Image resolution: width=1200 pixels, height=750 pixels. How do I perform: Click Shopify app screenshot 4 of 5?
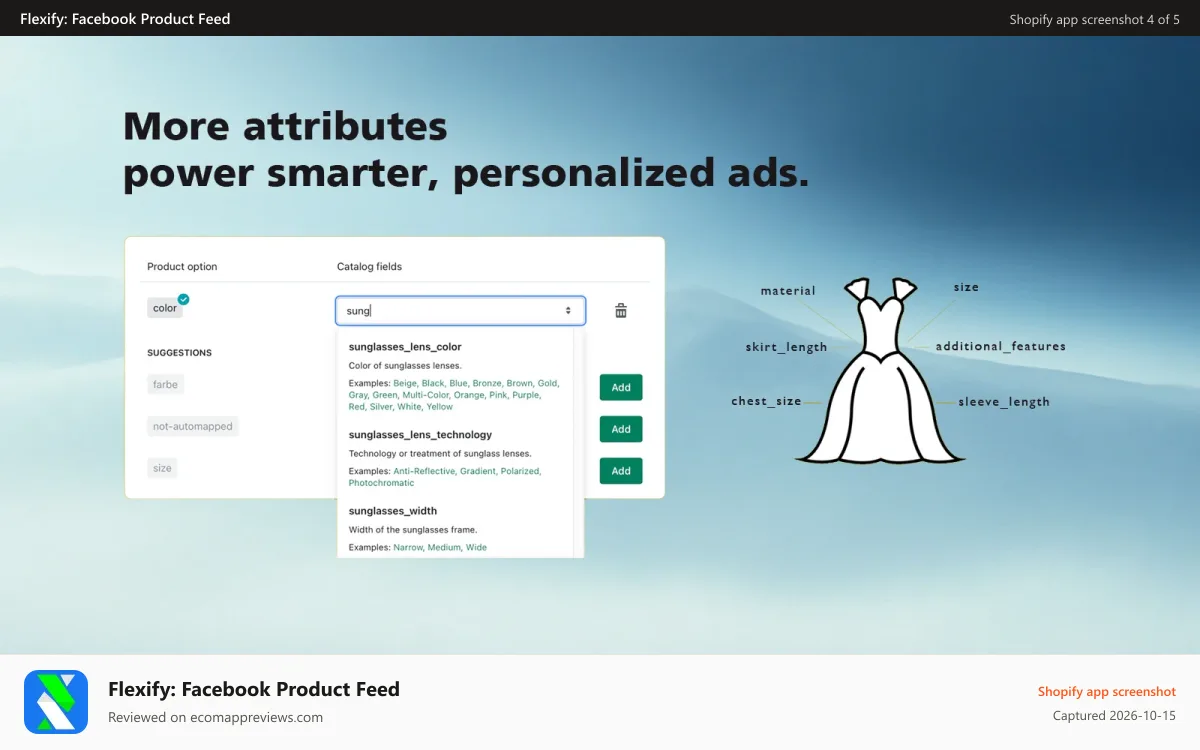1094,19
